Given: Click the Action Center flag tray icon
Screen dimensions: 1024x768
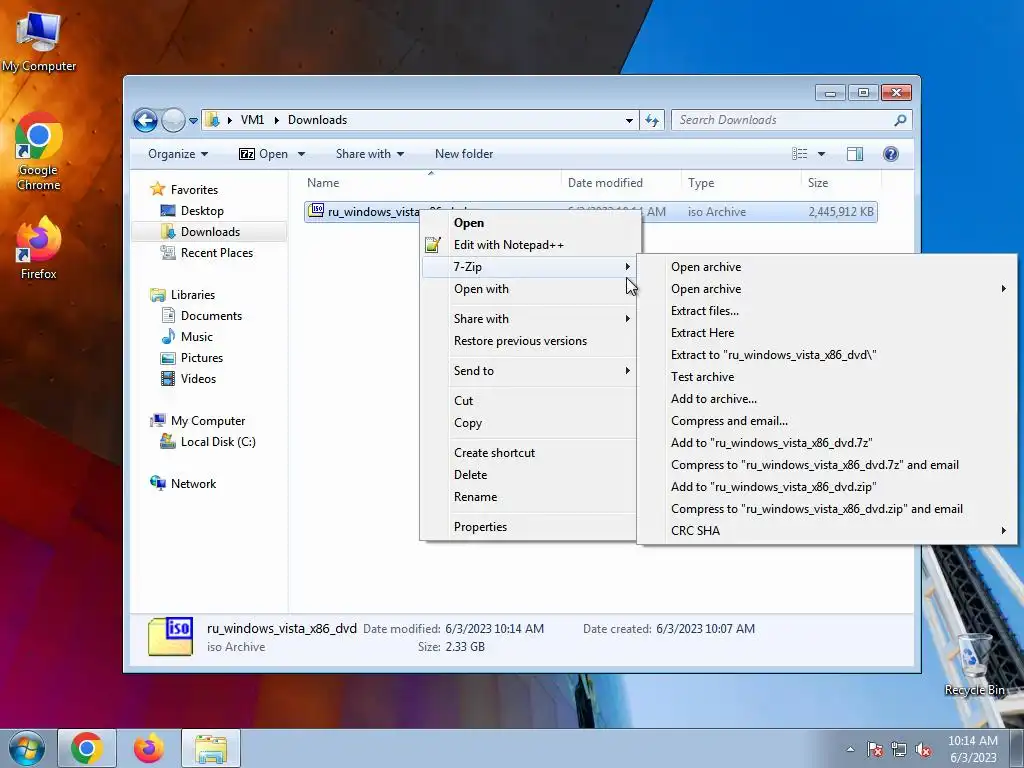Looking at the screenshot, I should point(875,750).
